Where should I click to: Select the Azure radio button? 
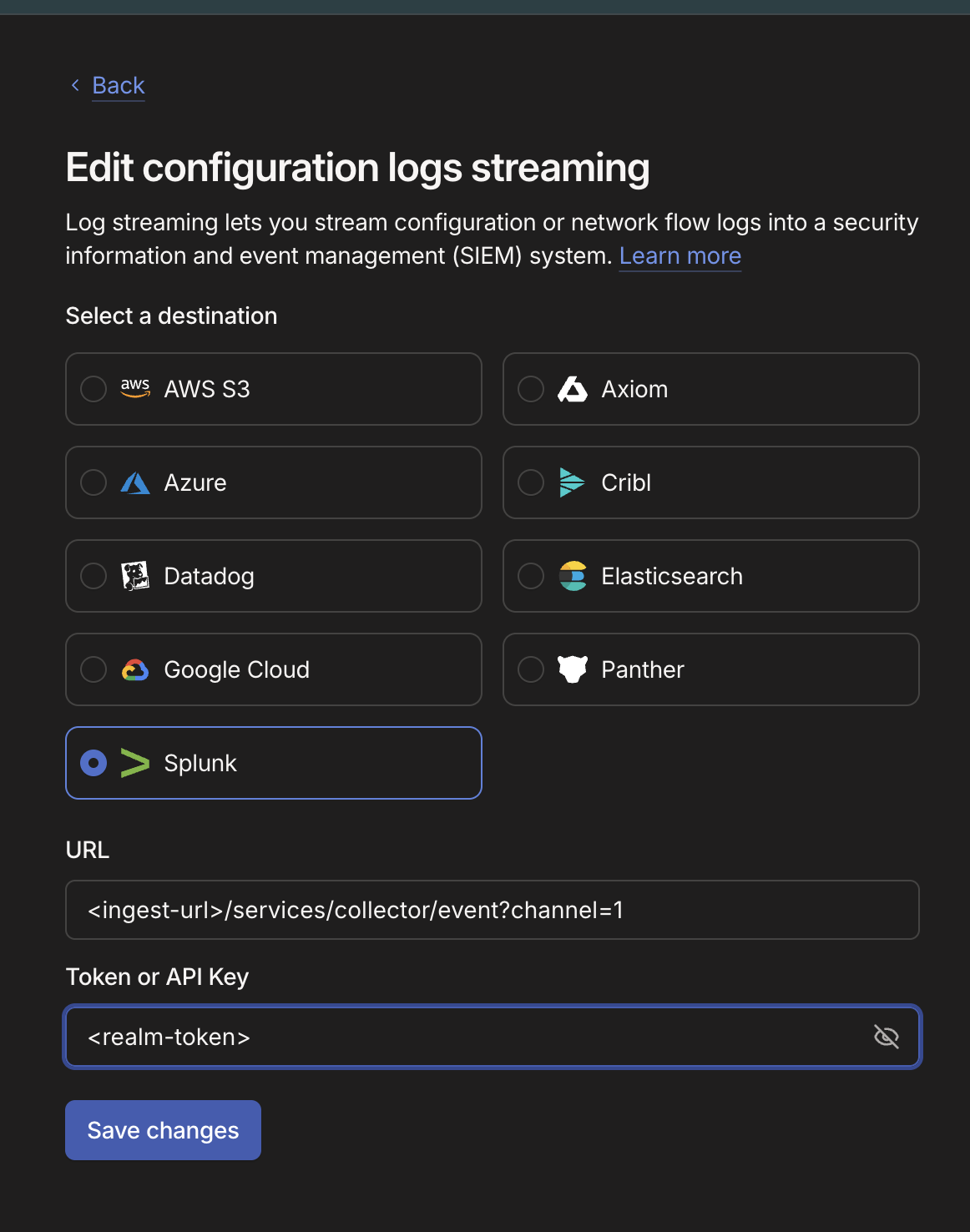point(93,482)
